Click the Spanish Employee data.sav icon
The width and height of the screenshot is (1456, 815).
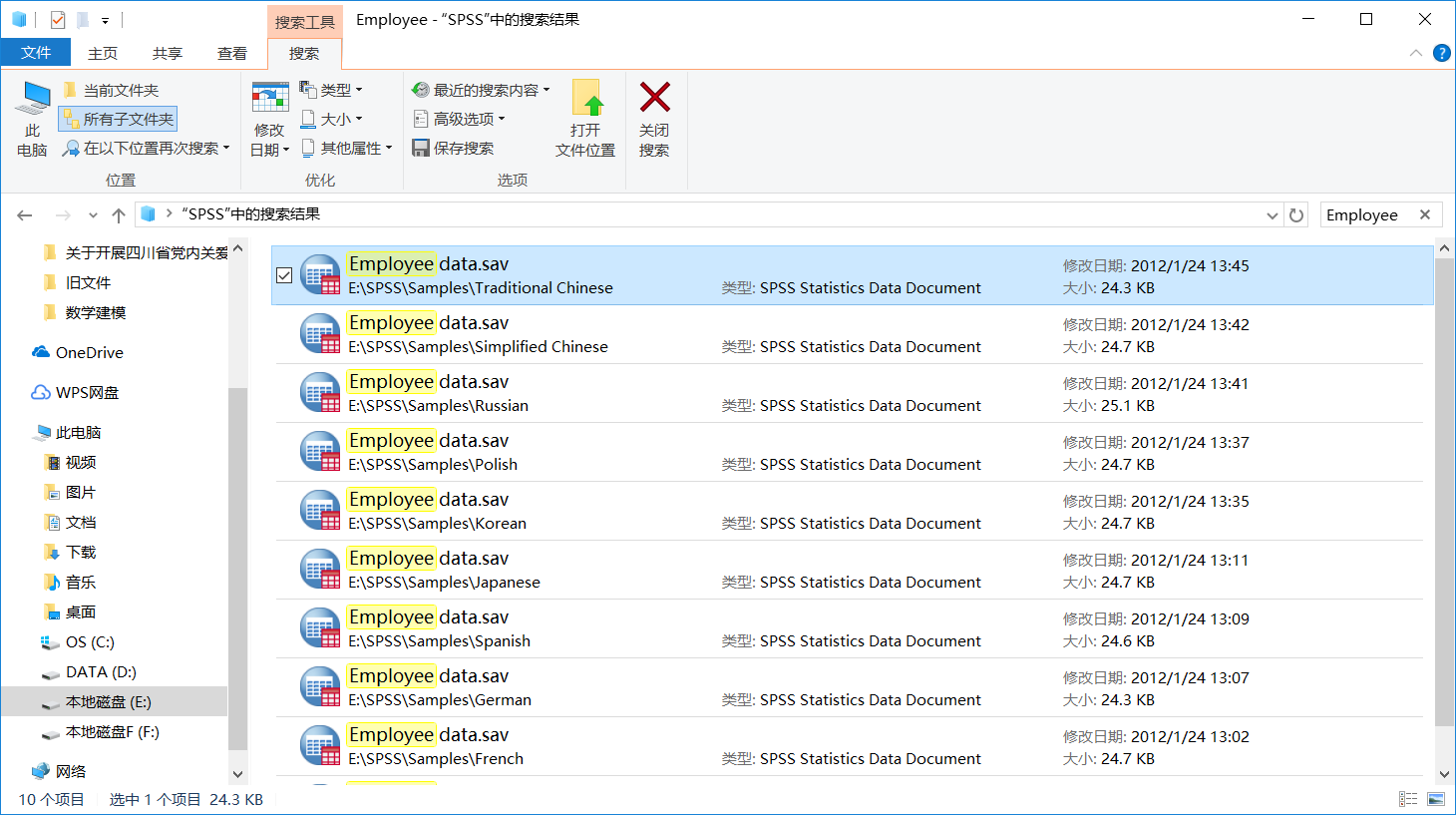(321, 628)
